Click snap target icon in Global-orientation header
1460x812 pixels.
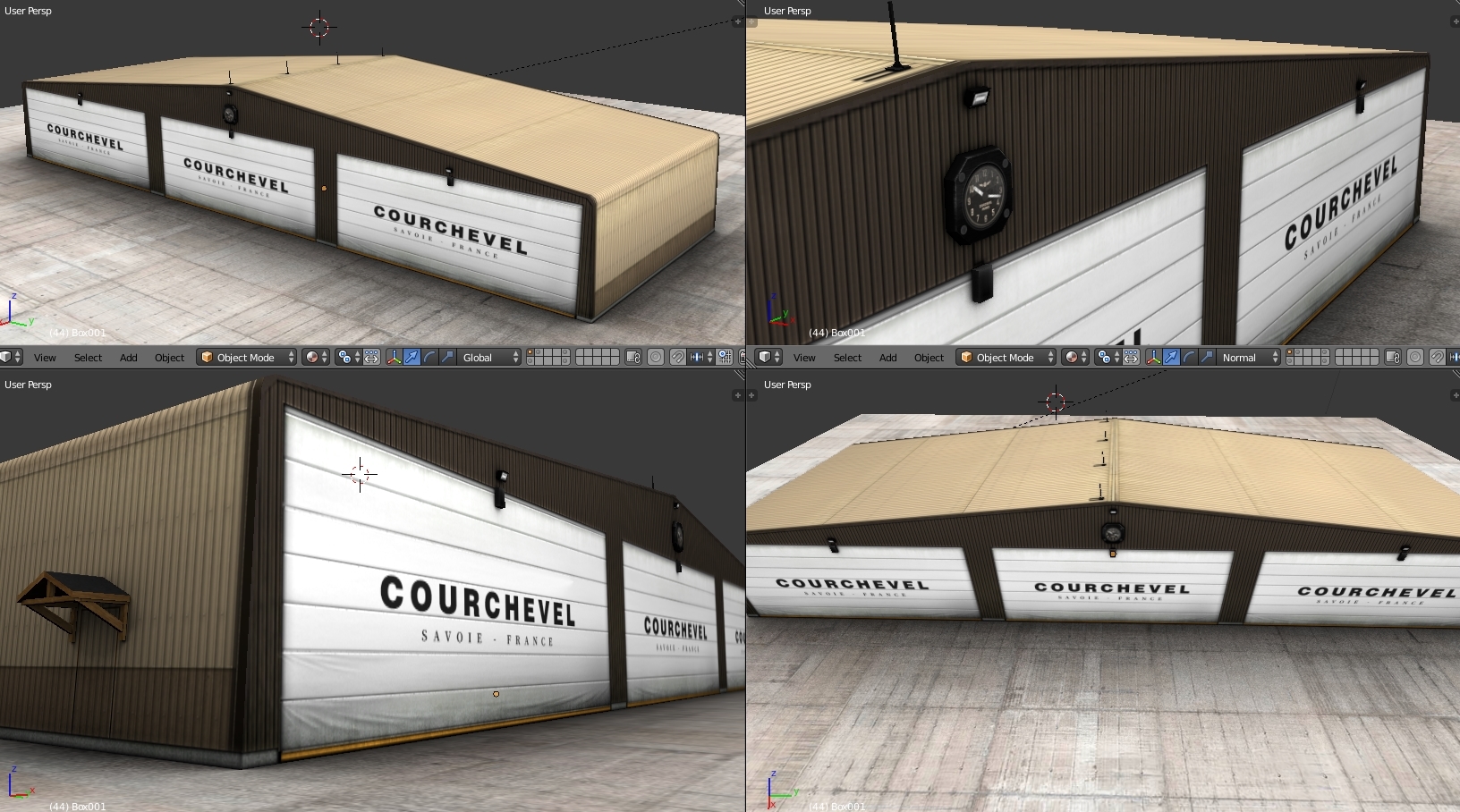pos(725,357)
